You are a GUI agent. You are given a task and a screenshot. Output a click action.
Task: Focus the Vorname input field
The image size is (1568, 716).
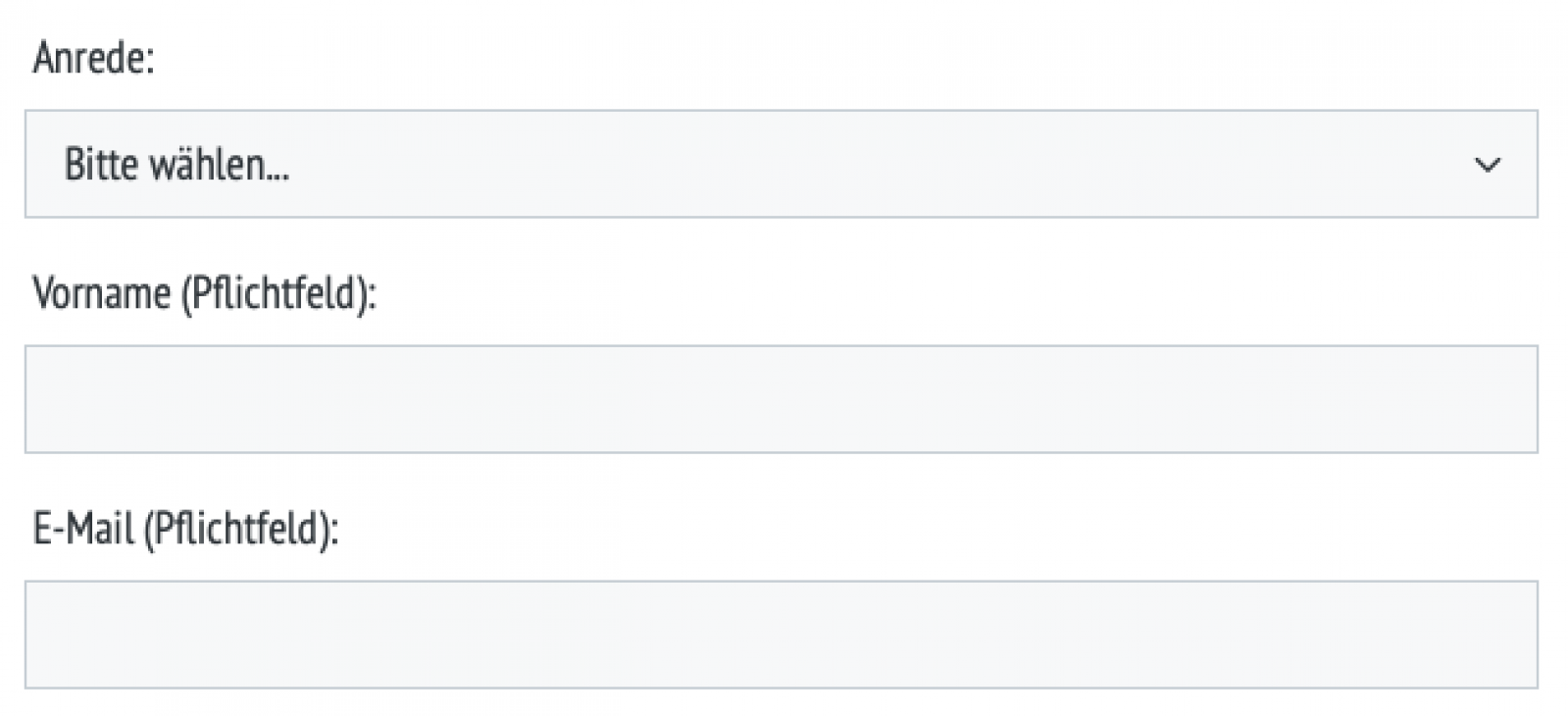781,399
